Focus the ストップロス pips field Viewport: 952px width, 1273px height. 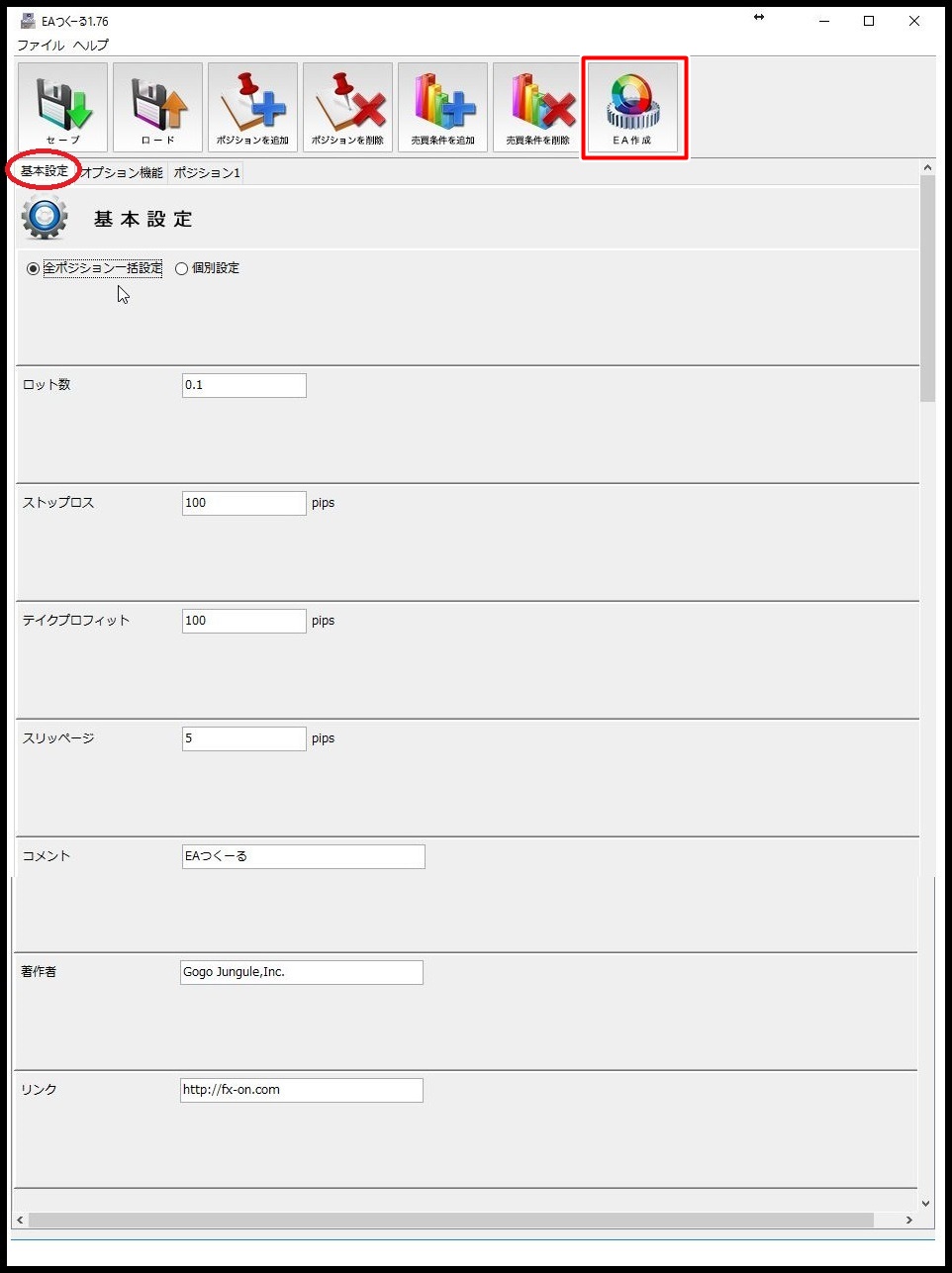tap(243, 503)
